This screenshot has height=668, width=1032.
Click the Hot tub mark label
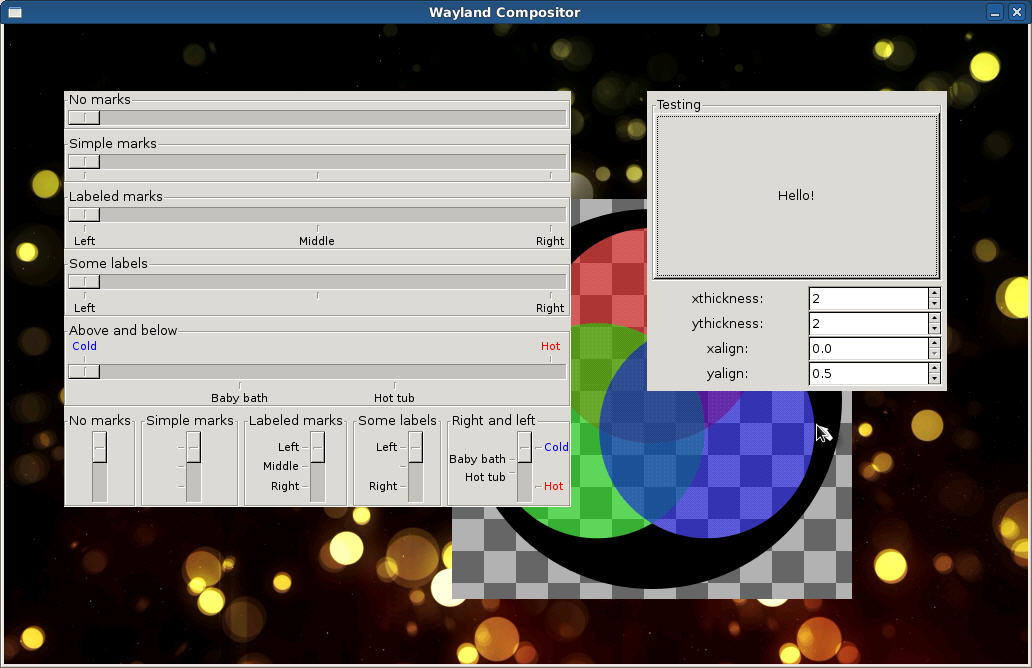[394, 397]
